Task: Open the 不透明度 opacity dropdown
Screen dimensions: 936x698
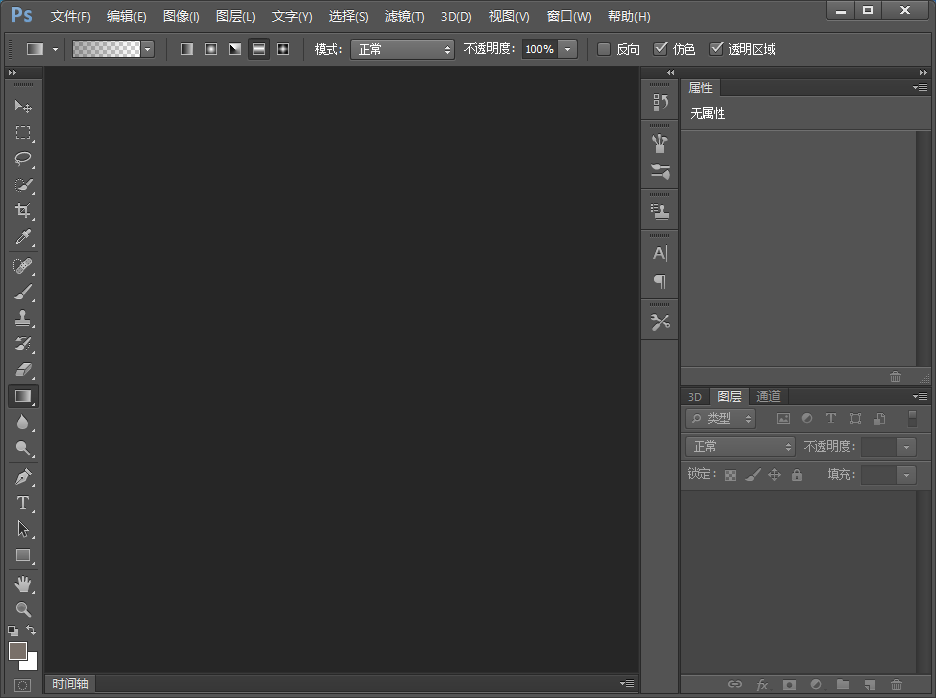Action: [566, 48]
